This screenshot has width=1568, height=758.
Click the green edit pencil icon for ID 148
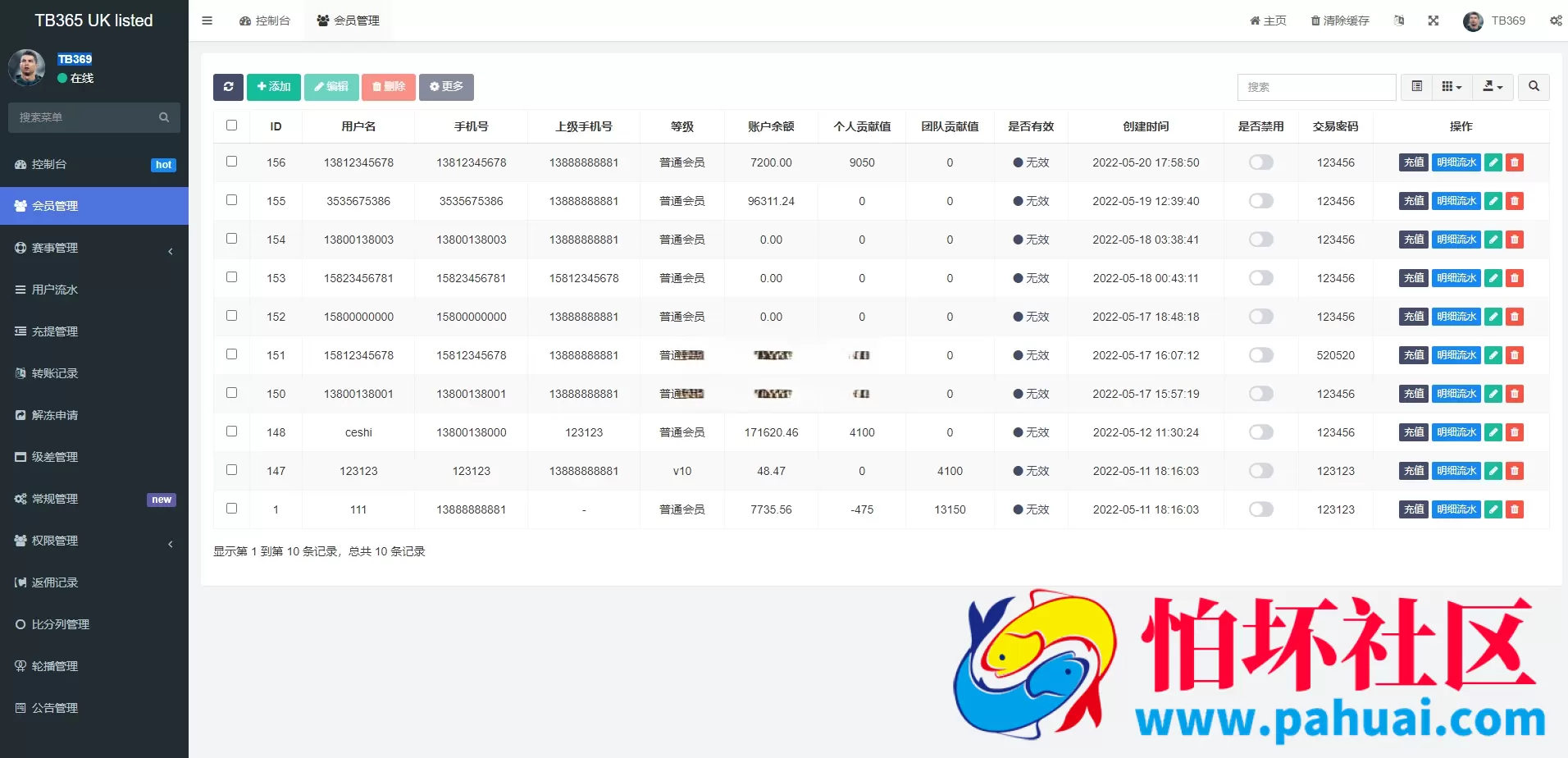1493,432
